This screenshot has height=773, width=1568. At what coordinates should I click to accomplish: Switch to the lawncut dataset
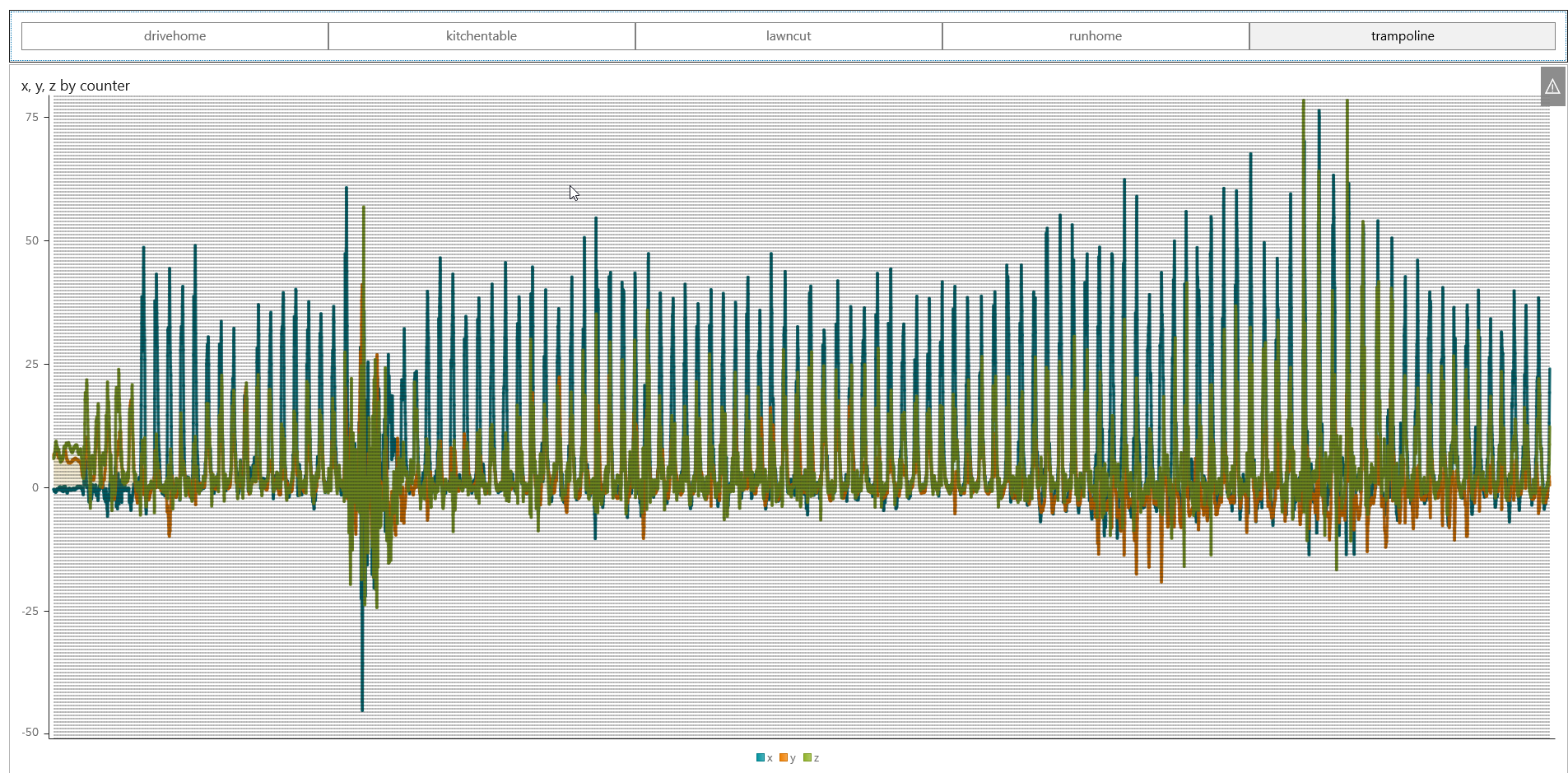789,36
